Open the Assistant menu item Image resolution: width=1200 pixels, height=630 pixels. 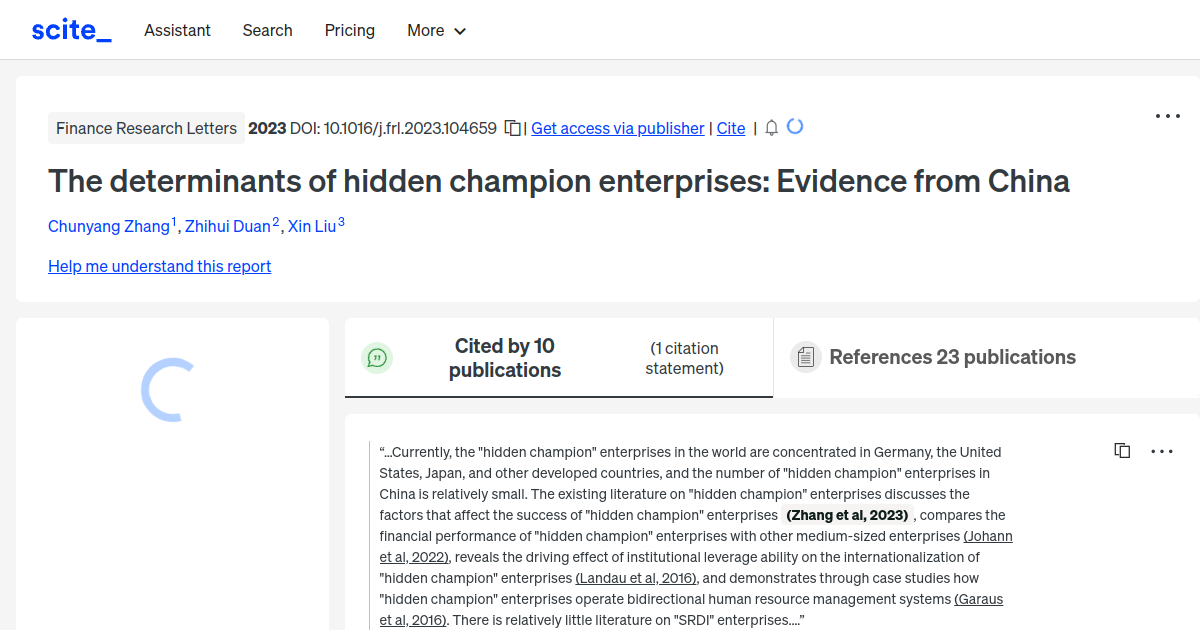pyautogui.click(x=177, y=31)
